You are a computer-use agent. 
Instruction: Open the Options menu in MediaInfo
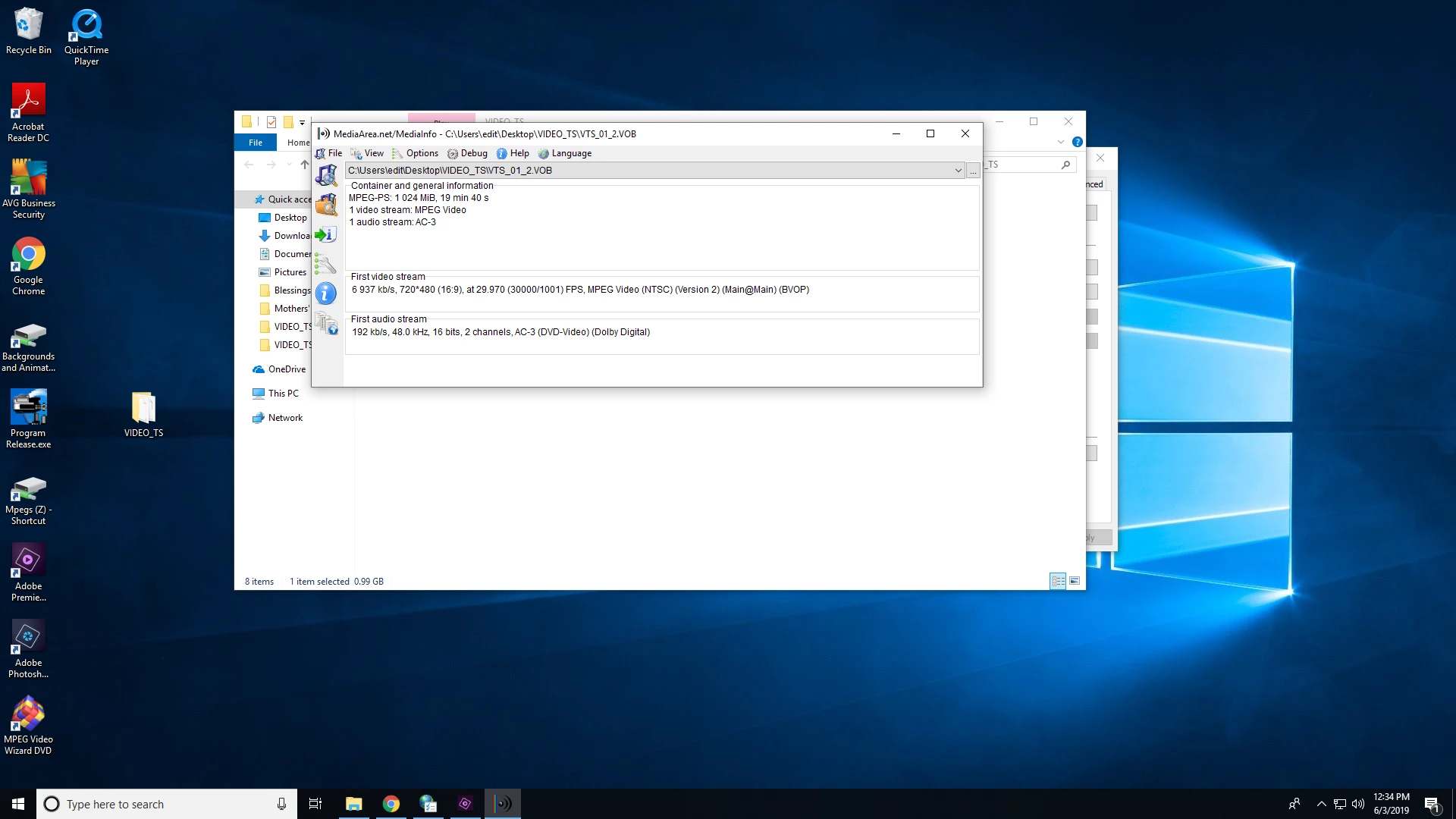(416, 153)
